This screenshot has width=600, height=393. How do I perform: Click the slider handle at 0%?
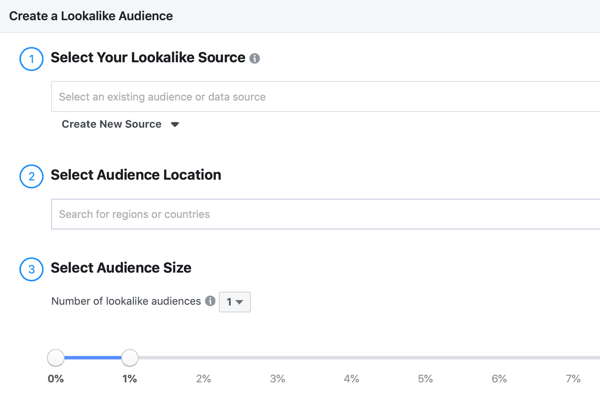point(56,358)
